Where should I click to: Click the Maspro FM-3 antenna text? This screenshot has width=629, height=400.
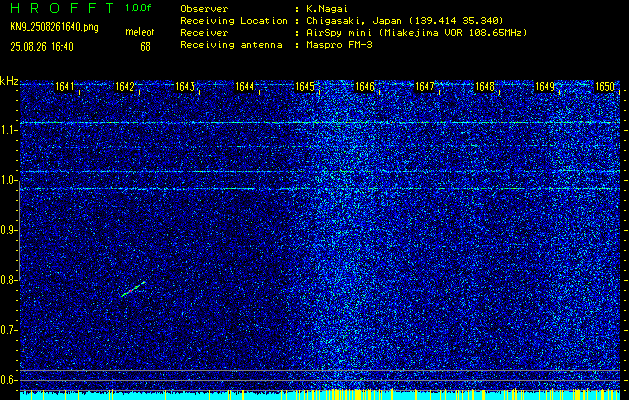[x=339, y=45]
